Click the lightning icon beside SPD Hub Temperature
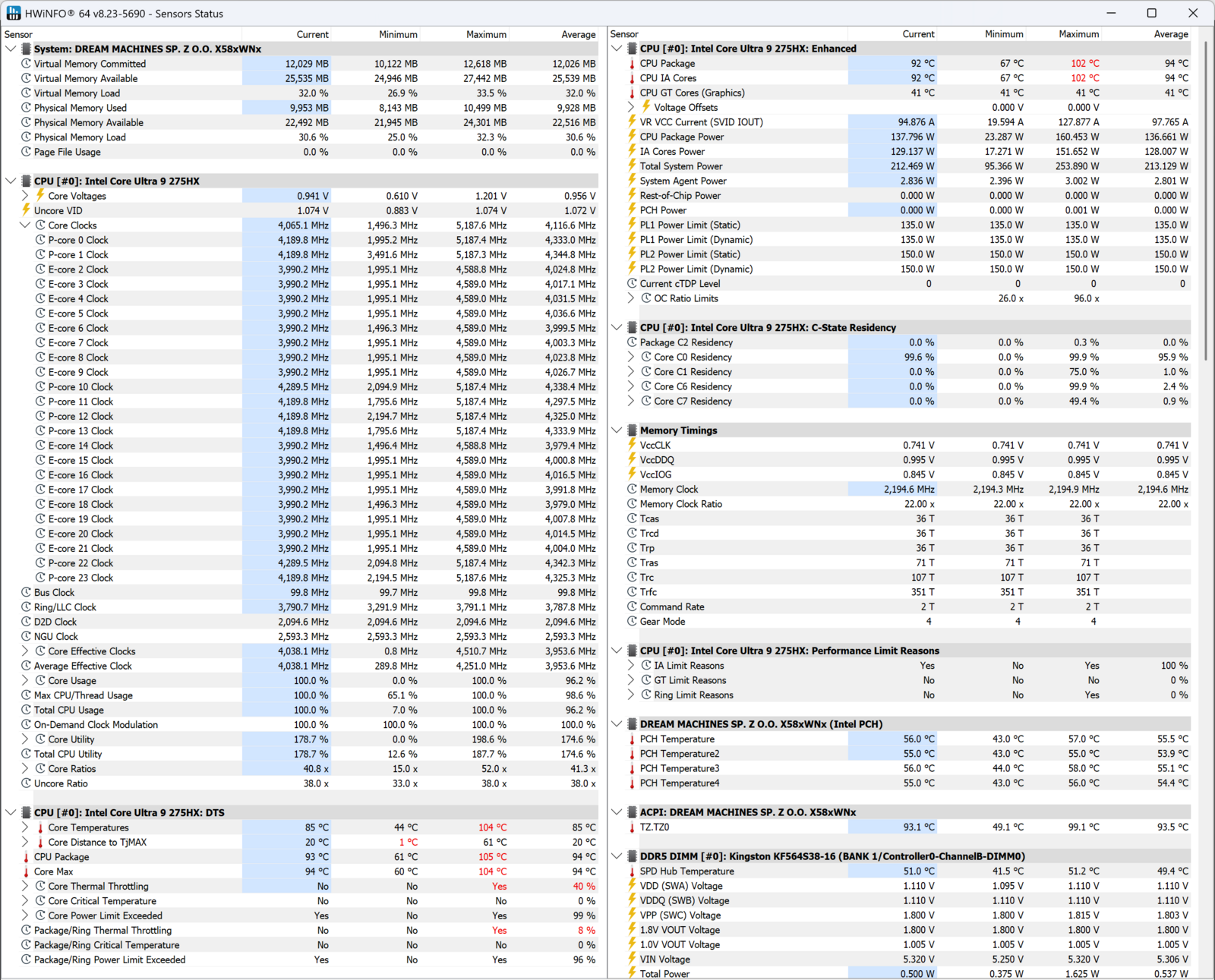Screen dimensions: 1215x980 633,871
